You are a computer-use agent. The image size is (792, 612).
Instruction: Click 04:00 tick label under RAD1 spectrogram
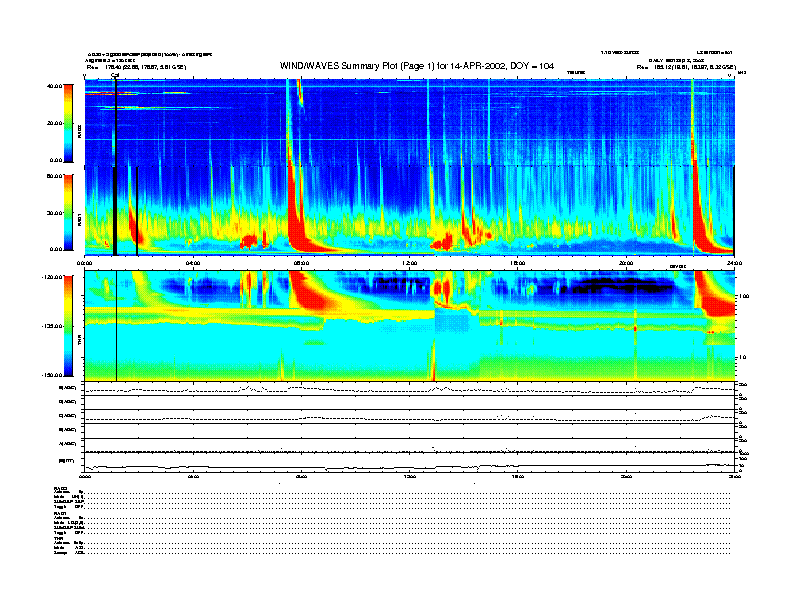(193, 263)
